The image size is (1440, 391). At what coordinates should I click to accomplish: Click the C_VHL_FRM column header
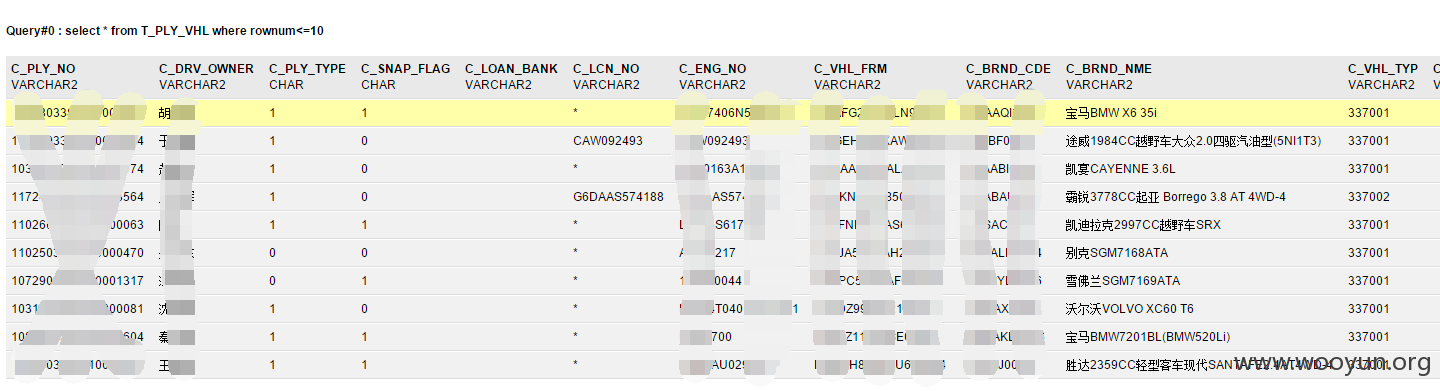(850, 69)
